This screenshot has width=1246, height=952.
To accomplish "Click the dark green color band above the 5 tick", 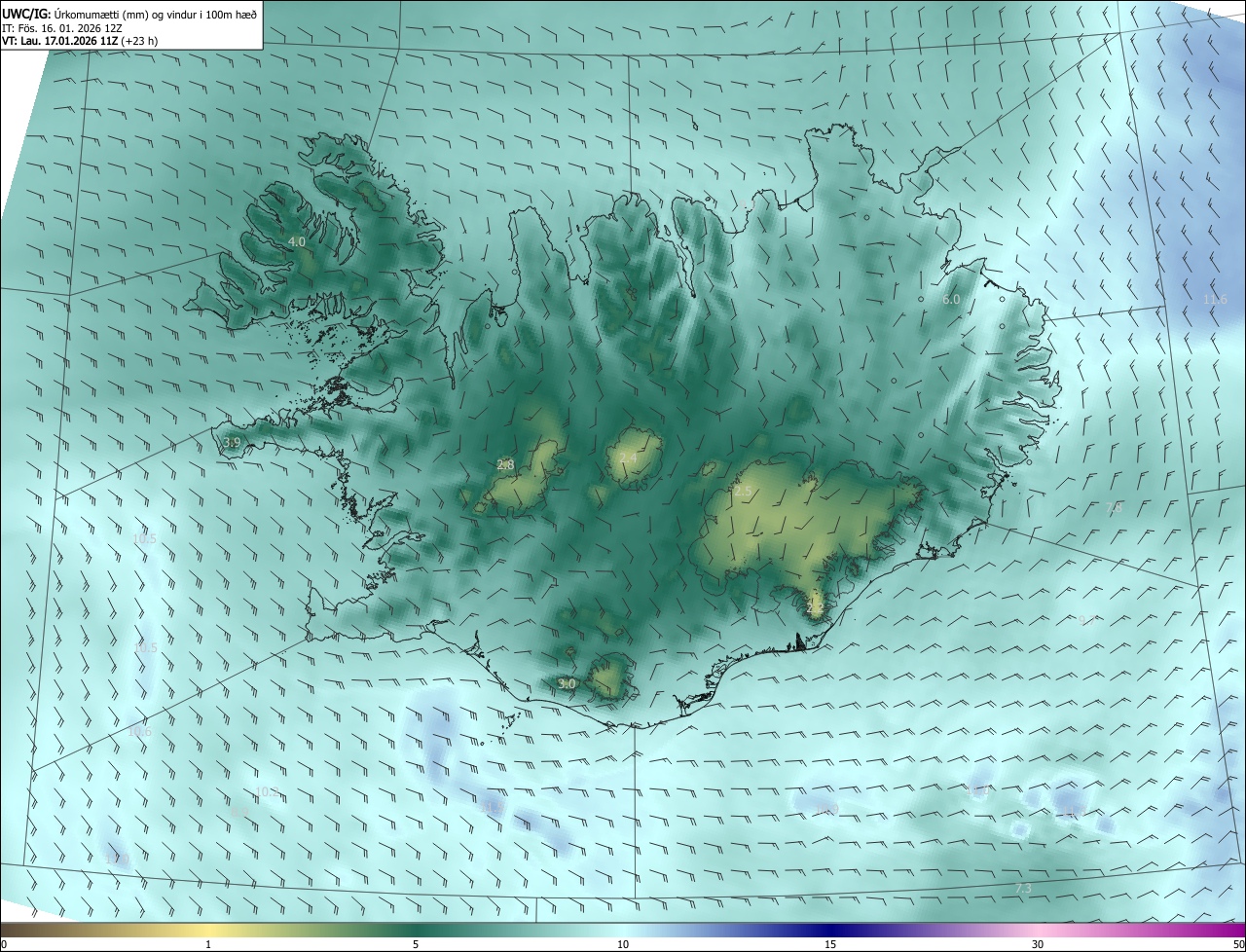I will point(416,931).
